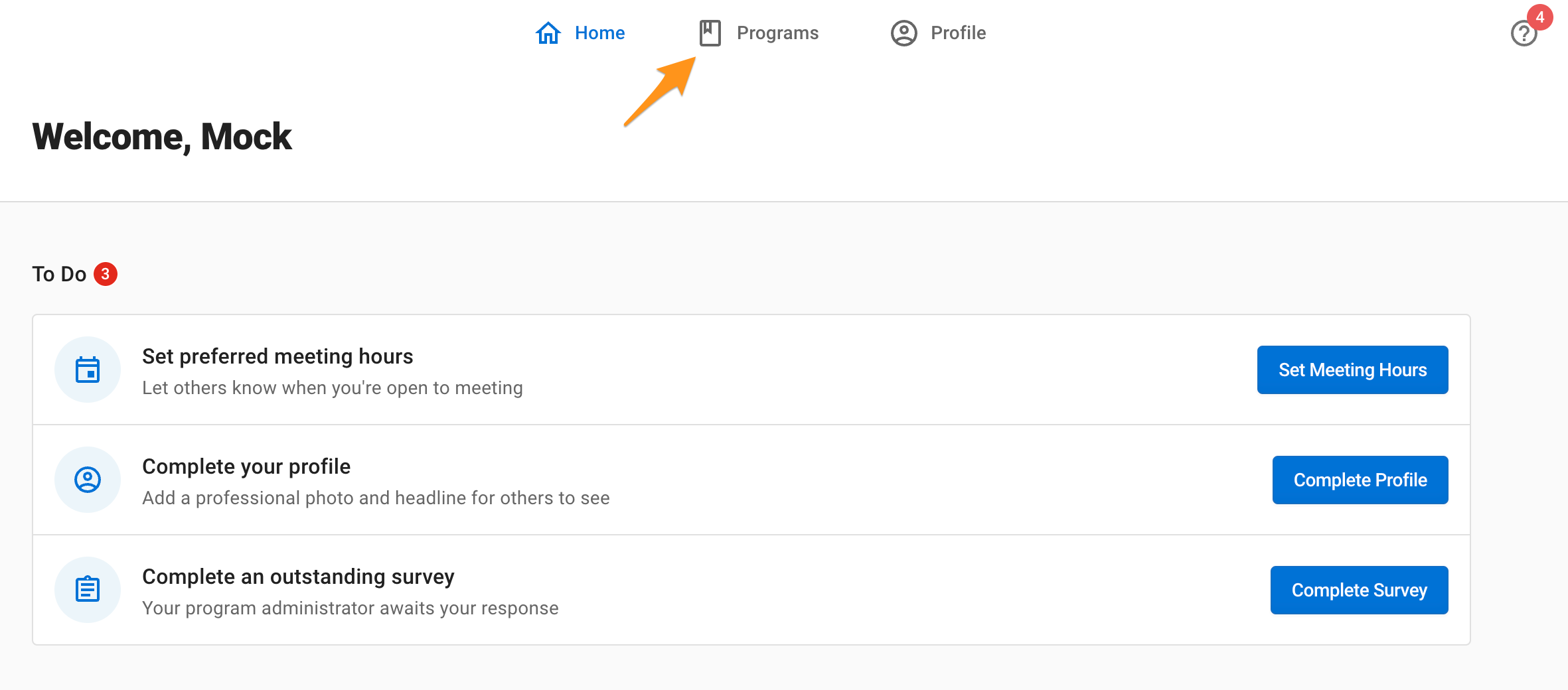This screenshot has width=1568, height=690.
Task: Click 'Let others know when you're open' text
Action: click(333, 387)
